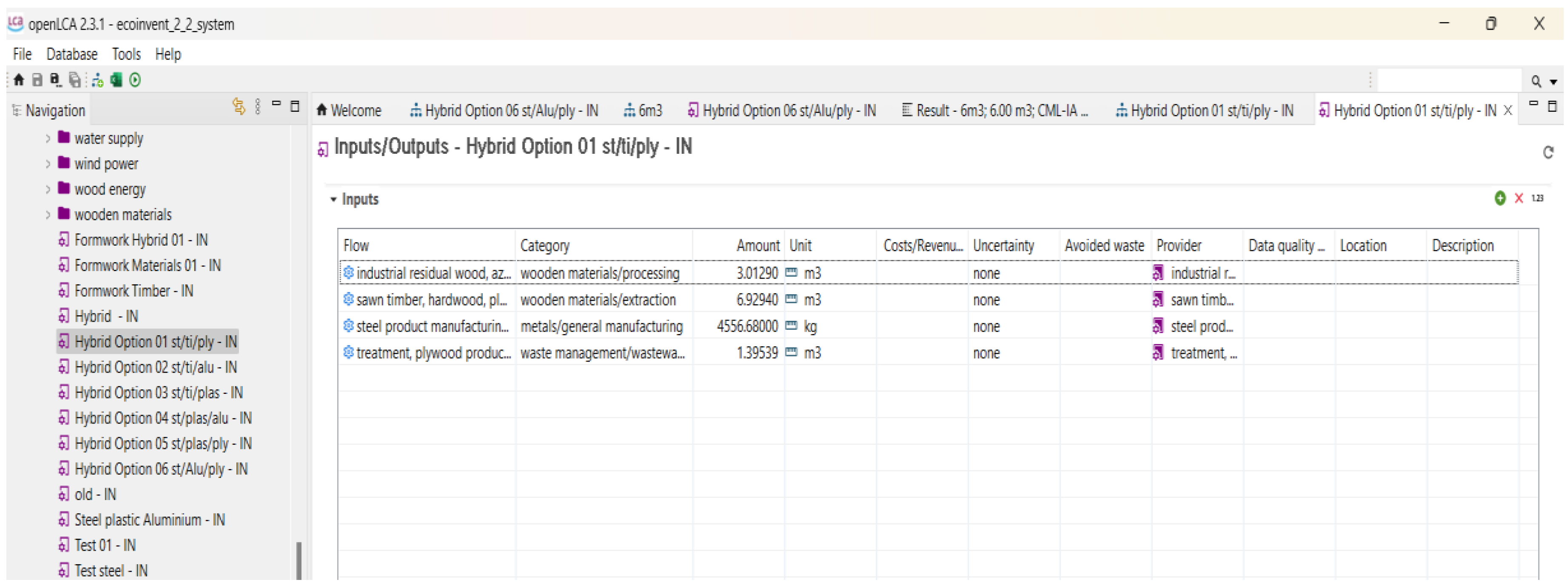The image size is (1568, 588).
Task: Click the green run/calculate icon
Action: [135, 79]
